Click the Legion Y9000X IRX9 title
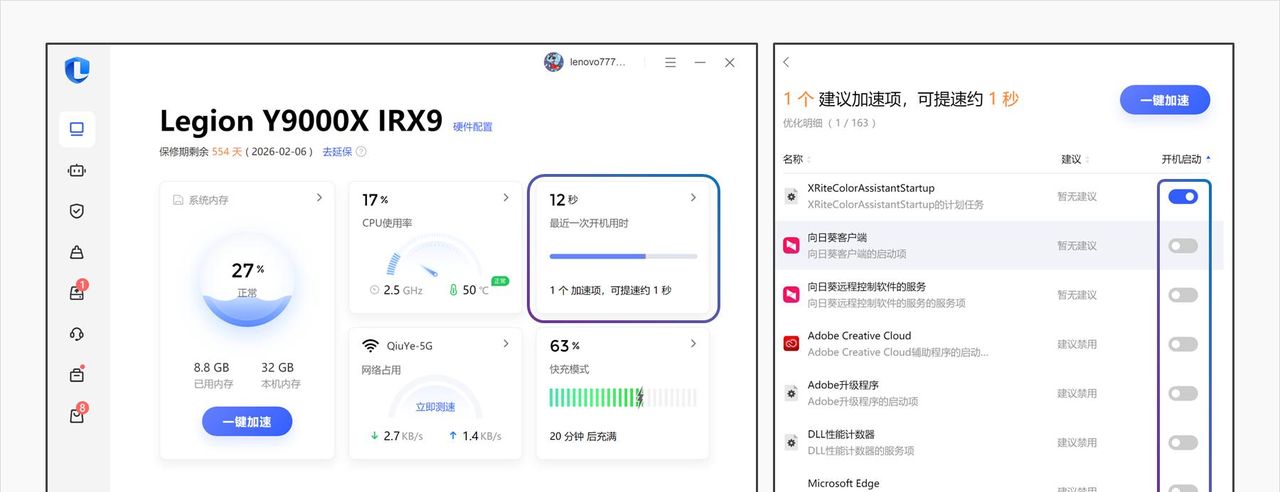The image size is (1280, 492). 301,121
